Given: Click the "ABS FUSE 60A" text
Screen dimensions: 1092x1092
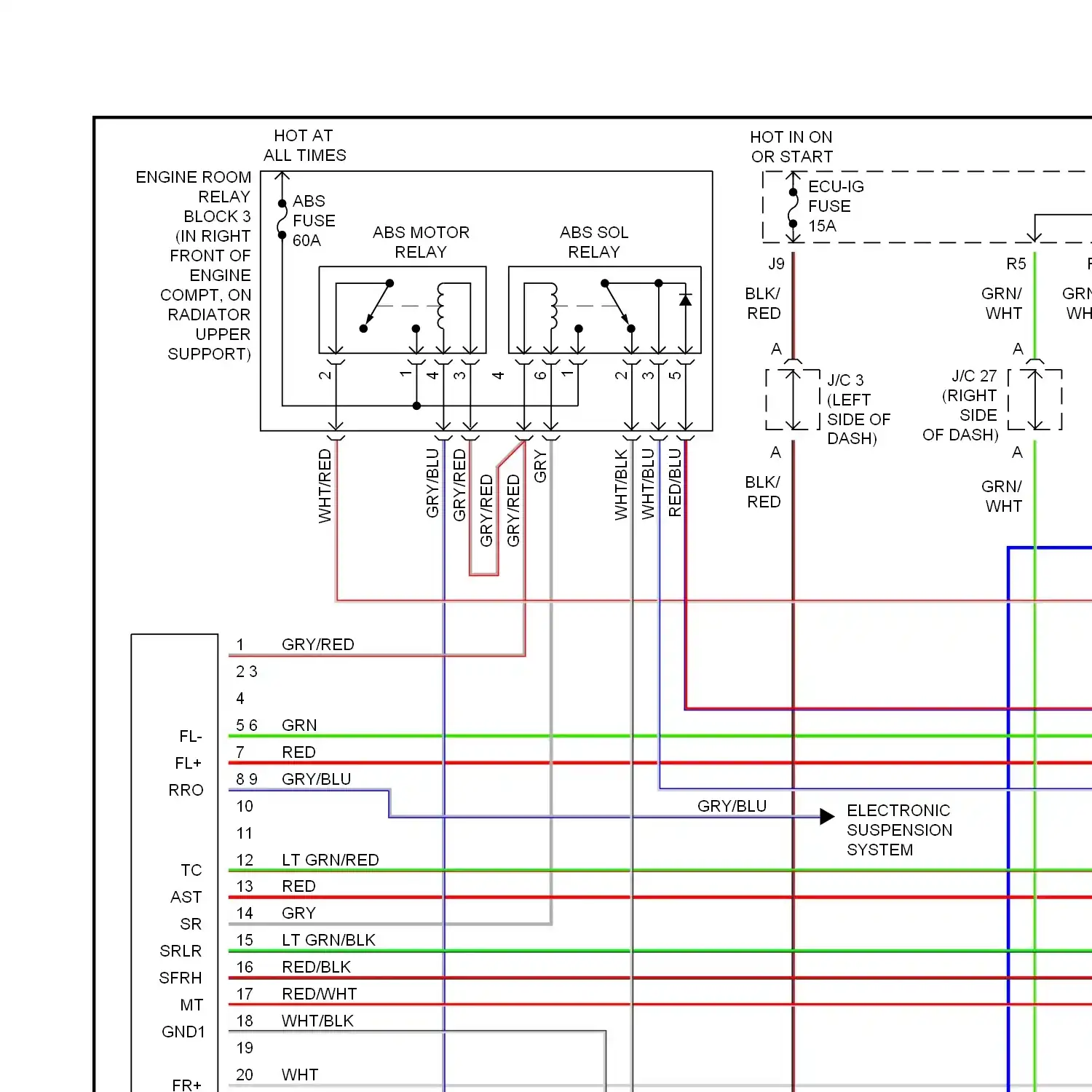Looking at the screenshot, I should [314, 221].
